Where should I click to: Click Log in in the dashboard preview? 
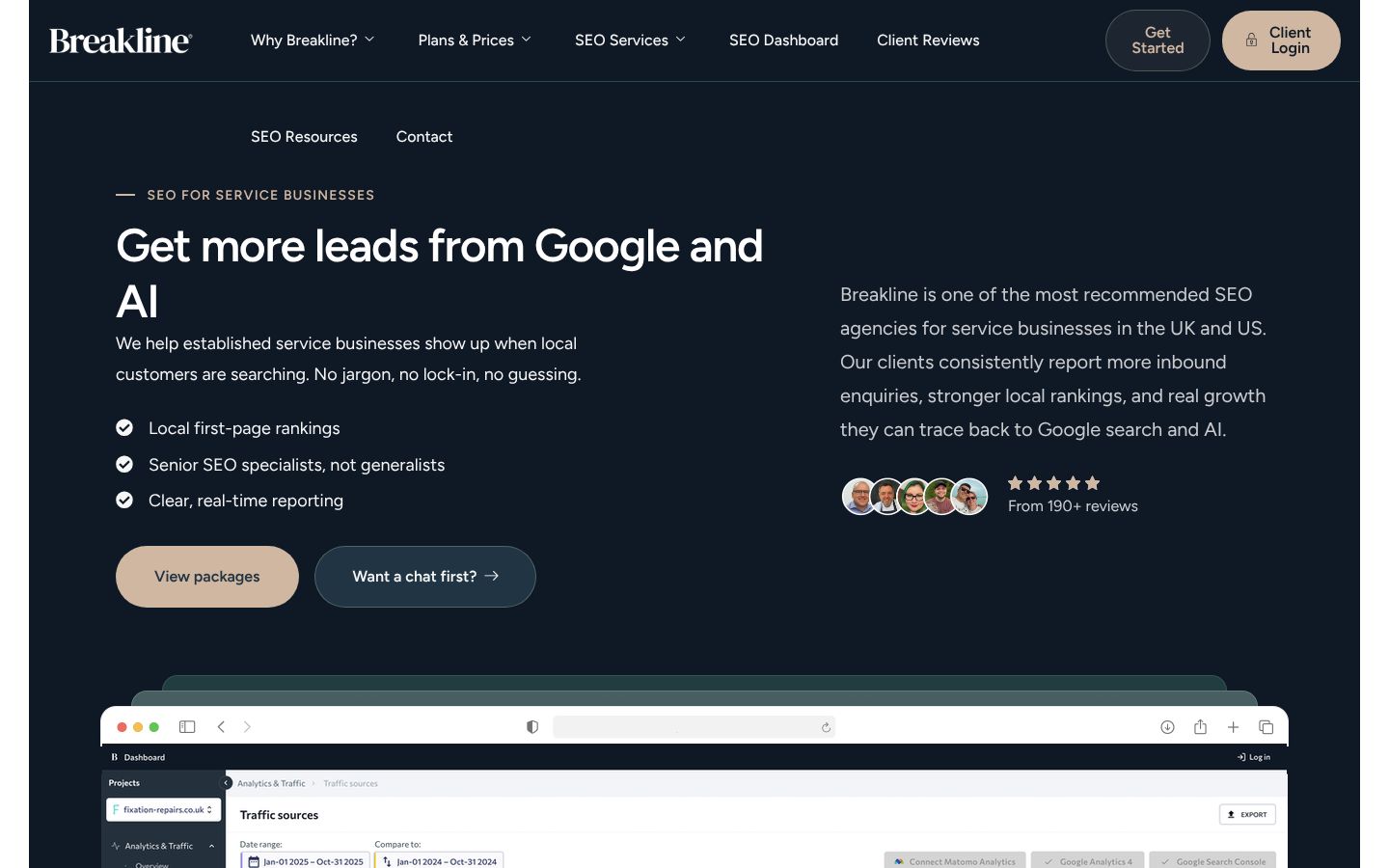pyautogui.click(x=1254, y=757)
